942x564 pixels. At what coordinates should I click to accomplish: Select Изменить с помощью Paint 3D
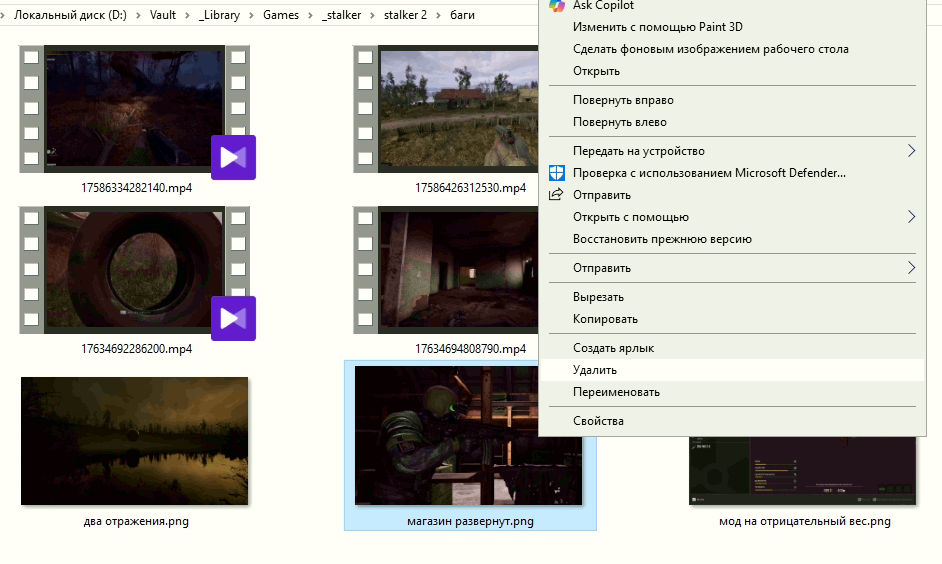click(x=732, y=27)
